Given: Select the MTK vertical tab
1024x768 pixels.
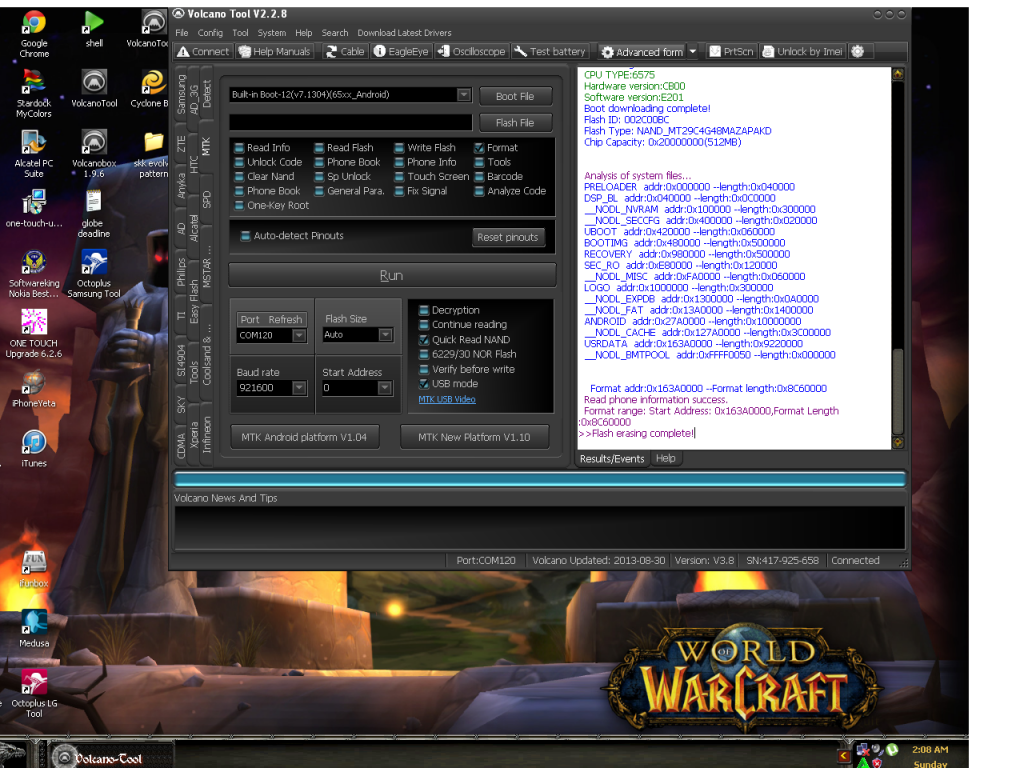Looking at the screenshot, I should pos(206,146).
